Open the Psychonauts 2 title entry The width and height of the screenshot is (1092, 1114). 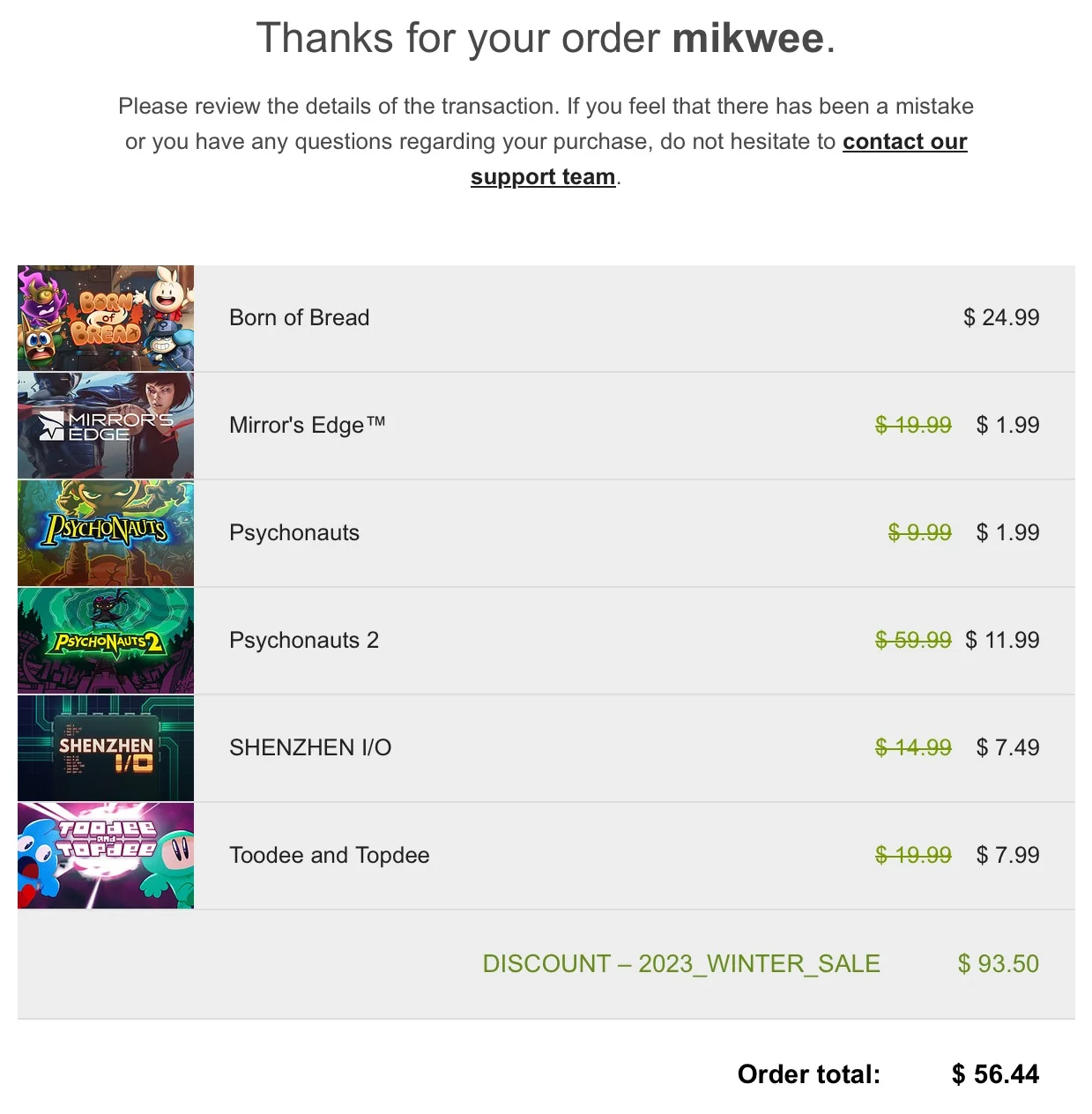(x=304, y=641)
